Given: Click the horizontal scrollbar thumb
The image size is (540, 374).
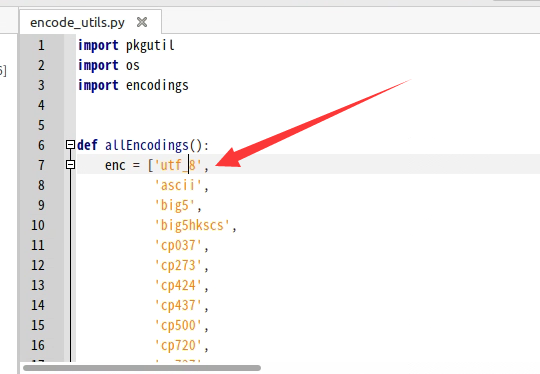Looking at the screenshot, I should point(142,368).
